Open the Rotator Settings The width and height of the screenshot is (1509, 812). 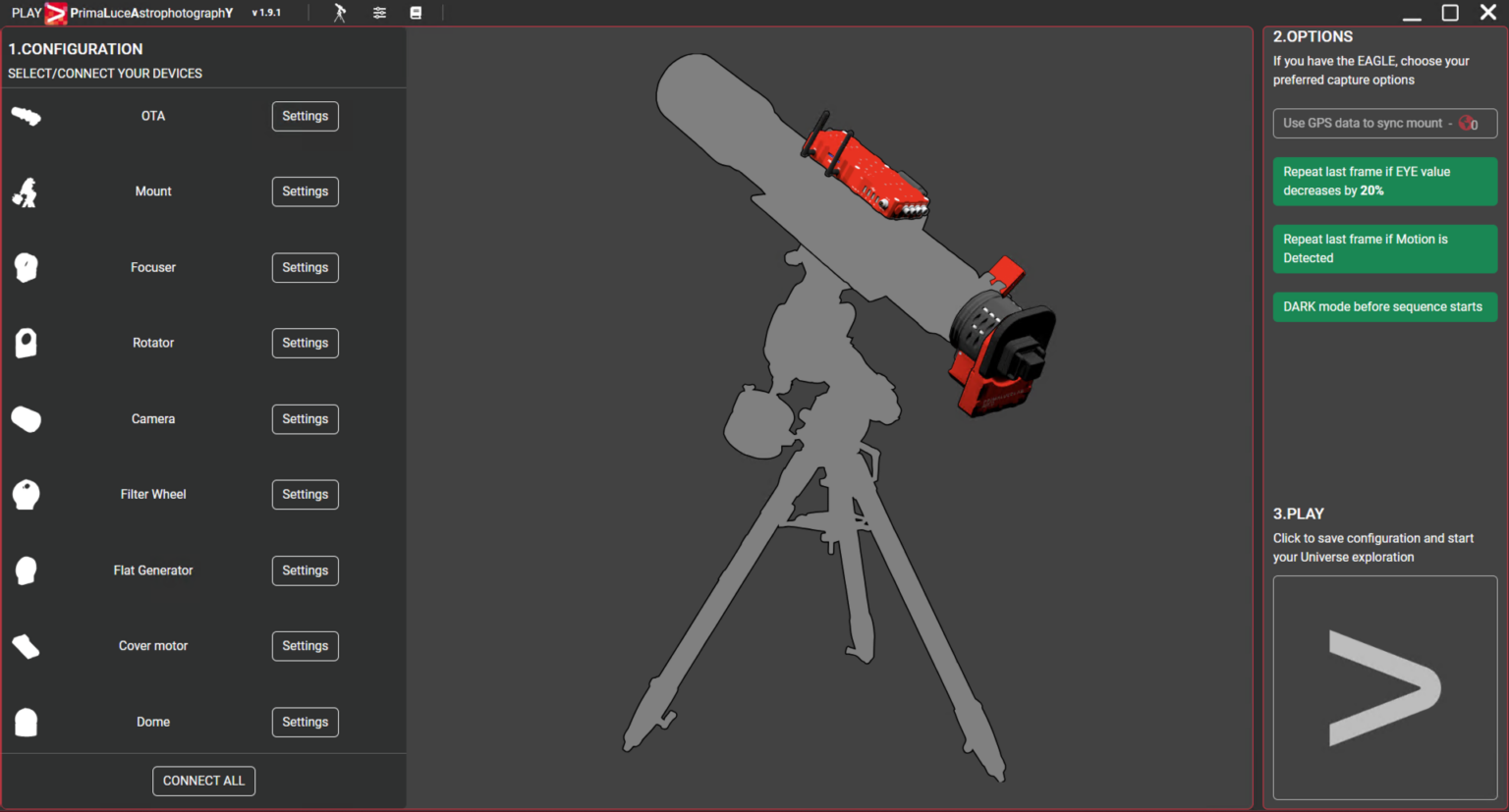305,343
